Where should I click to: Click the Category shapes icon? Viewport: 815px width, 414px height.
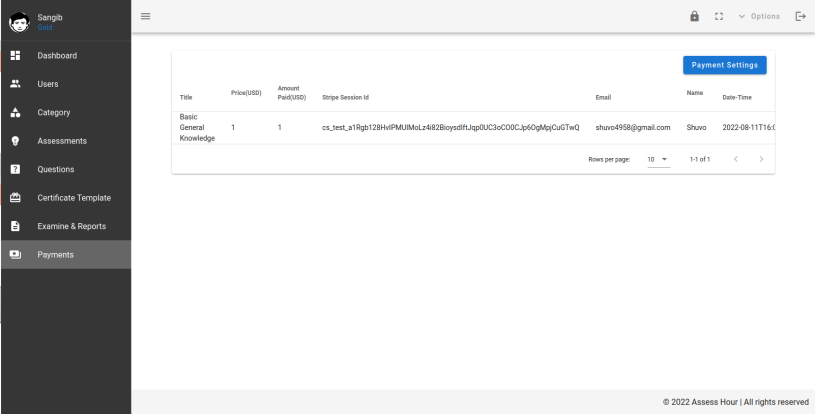click(15, 112)
